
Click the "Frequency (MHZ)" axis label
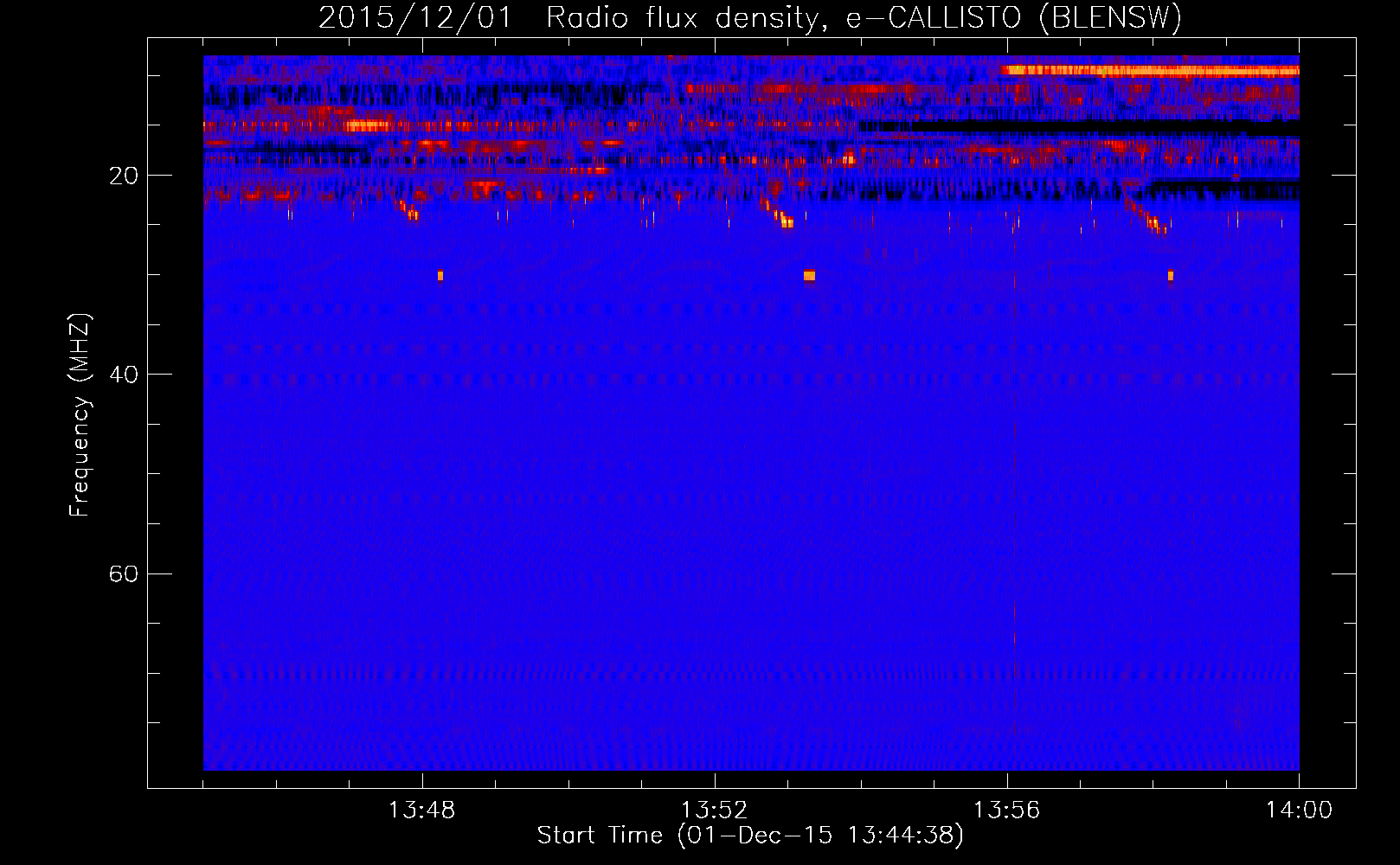(x=80, y=415)
